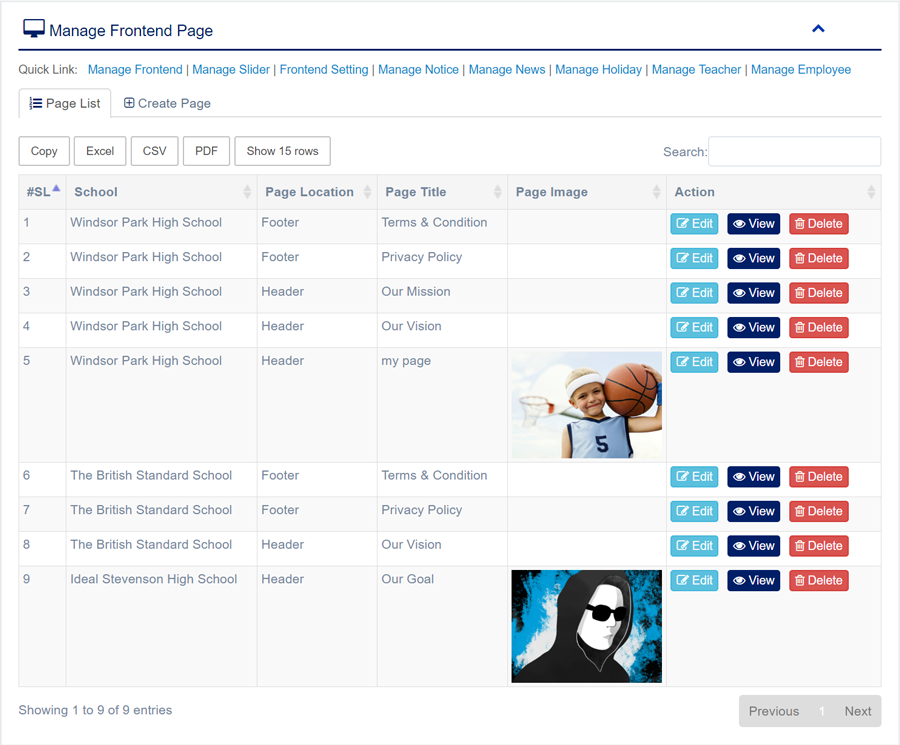
Task: Open the Manage Notice quick link
Action: click(418, 69)
